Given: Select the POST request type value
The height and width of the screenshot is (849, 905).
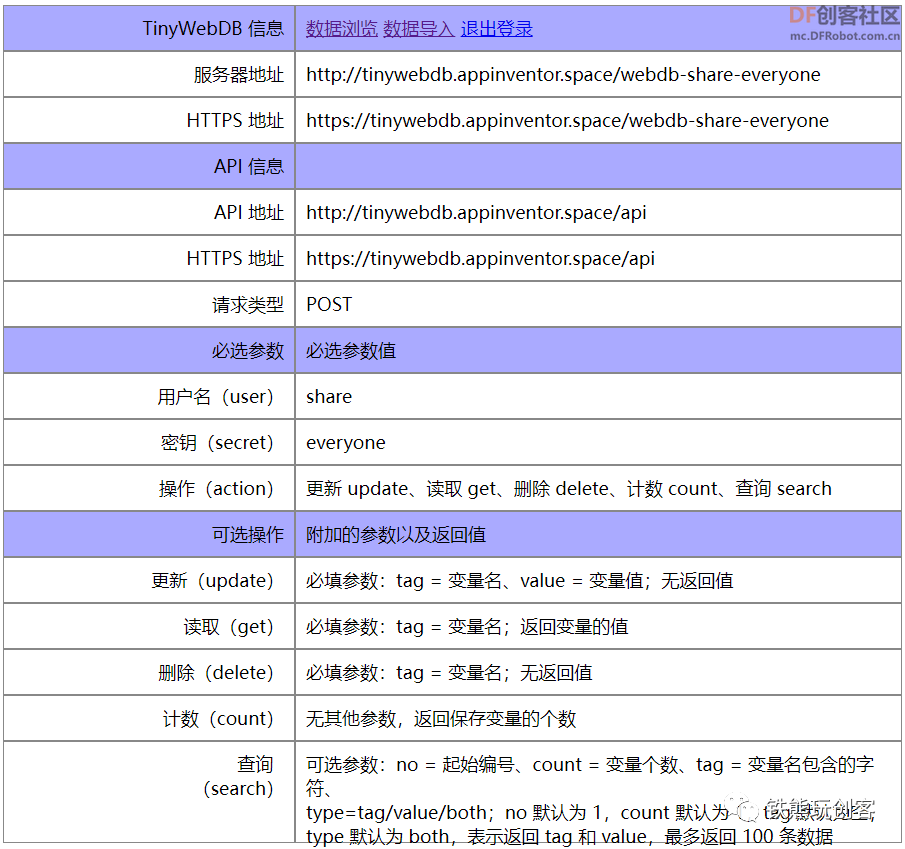Looking at the screenshot, I should click(328, 304).
